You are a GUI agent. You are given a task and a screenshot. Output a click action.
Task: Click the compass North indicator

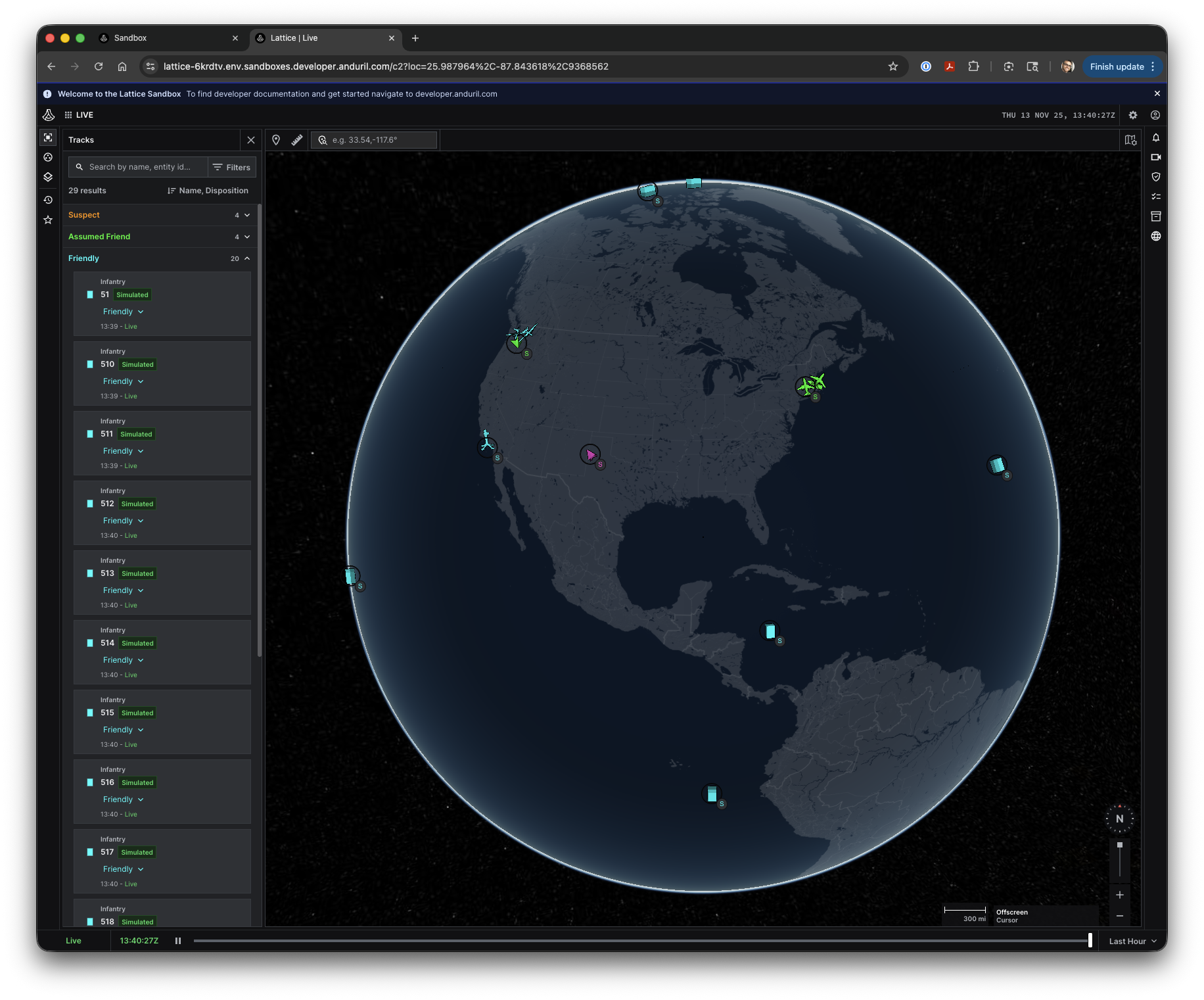point(1120,819)
